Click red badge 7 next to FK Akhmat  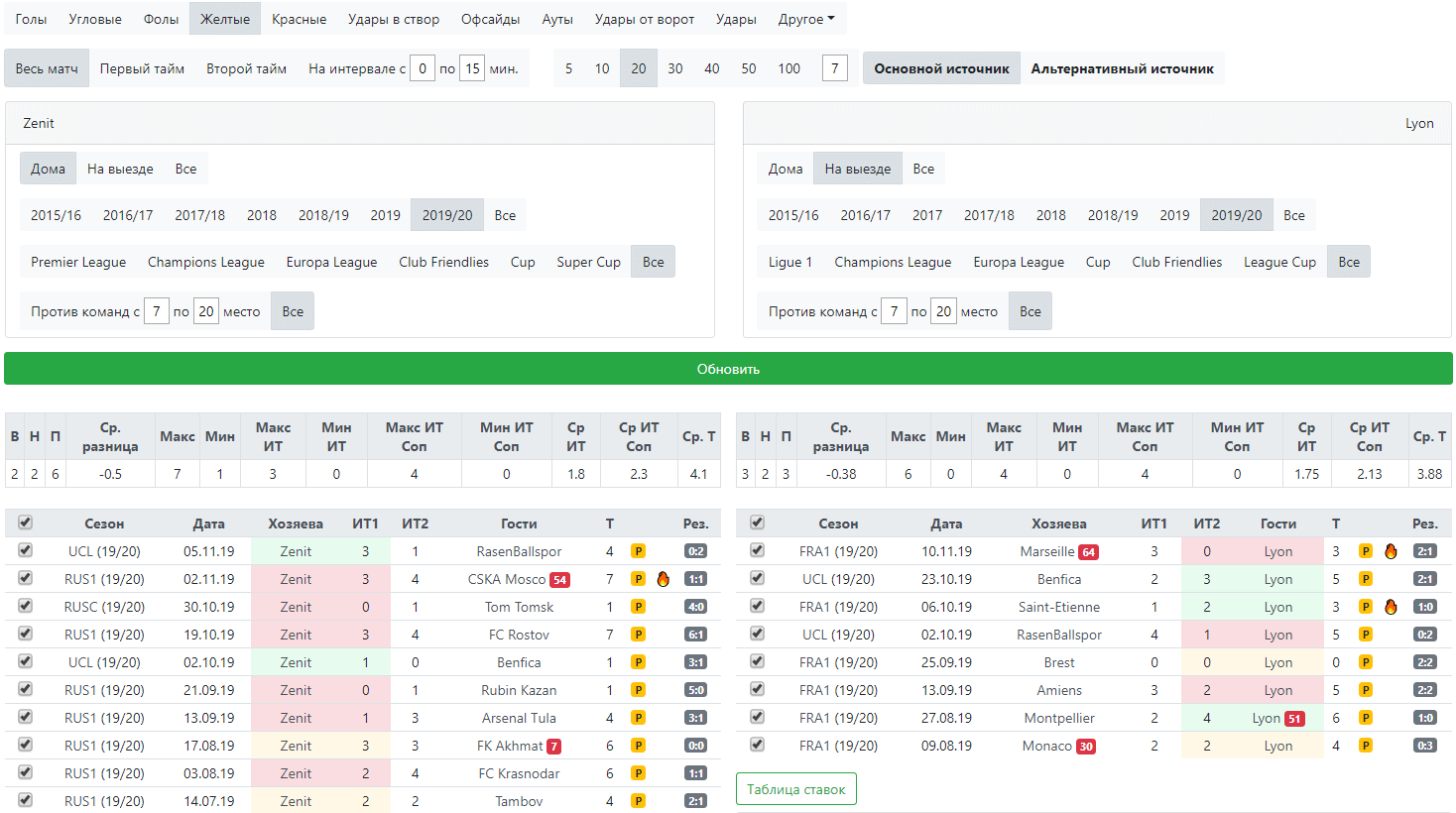tap(554, 747)
